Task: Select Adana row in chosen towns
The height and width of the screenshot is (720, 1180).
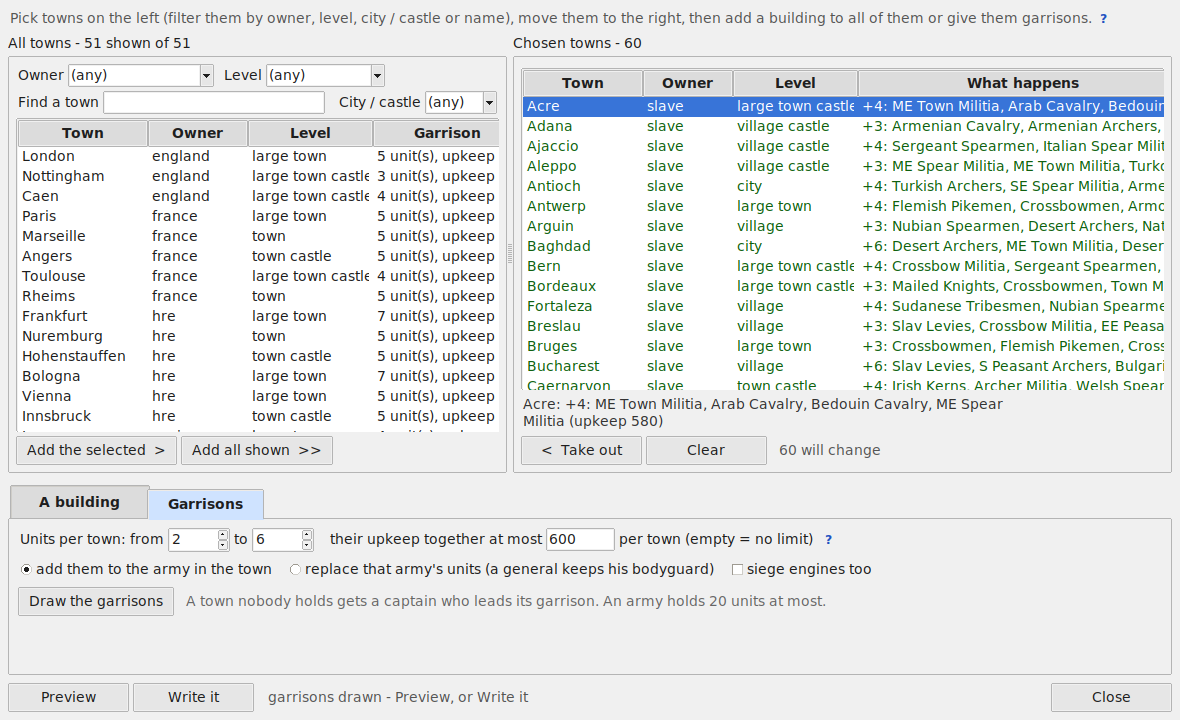Action: click(x=844, y=126)
